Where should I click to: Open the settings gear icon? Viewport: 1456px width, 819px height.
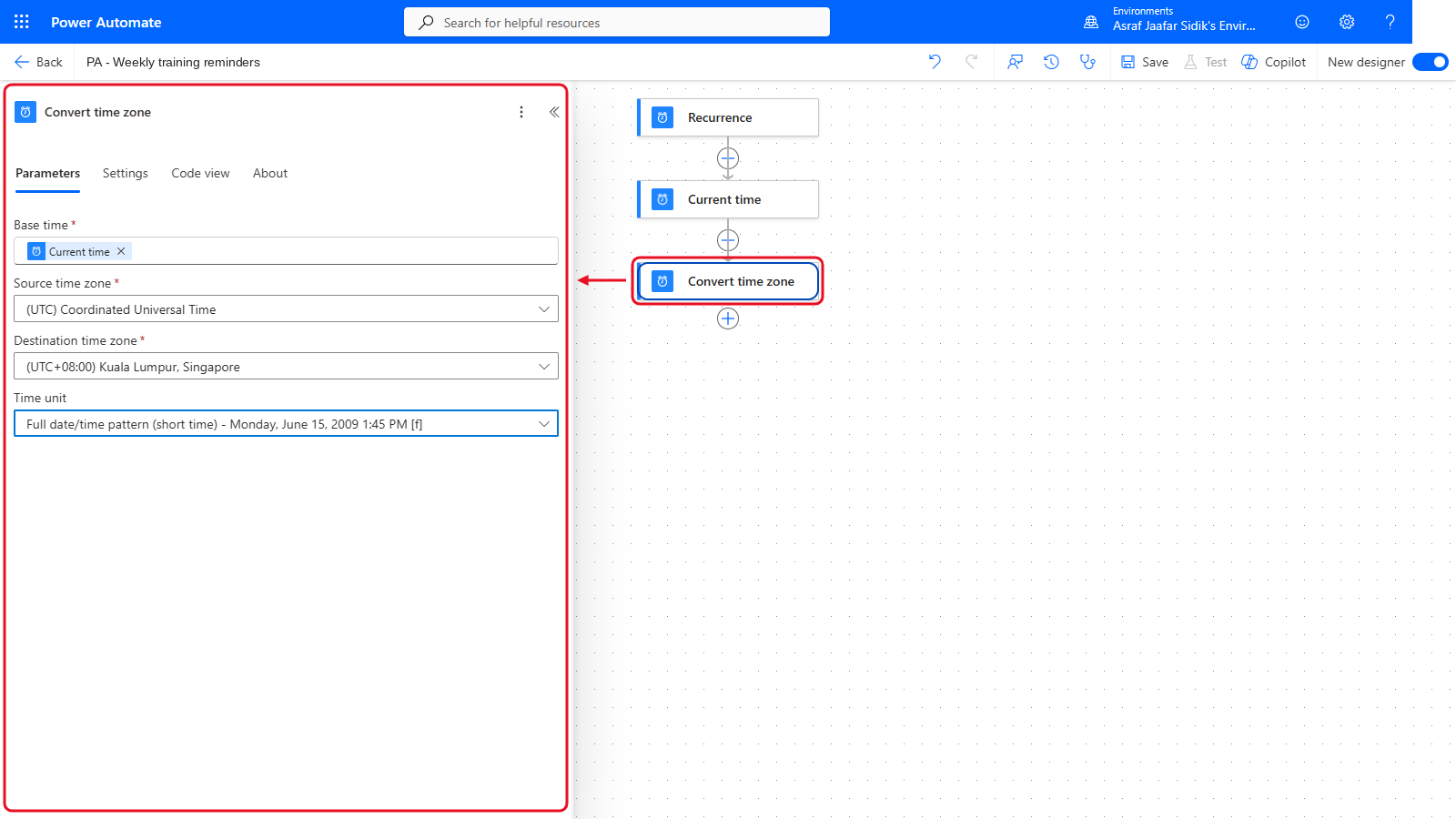[x=1347, y=22]
